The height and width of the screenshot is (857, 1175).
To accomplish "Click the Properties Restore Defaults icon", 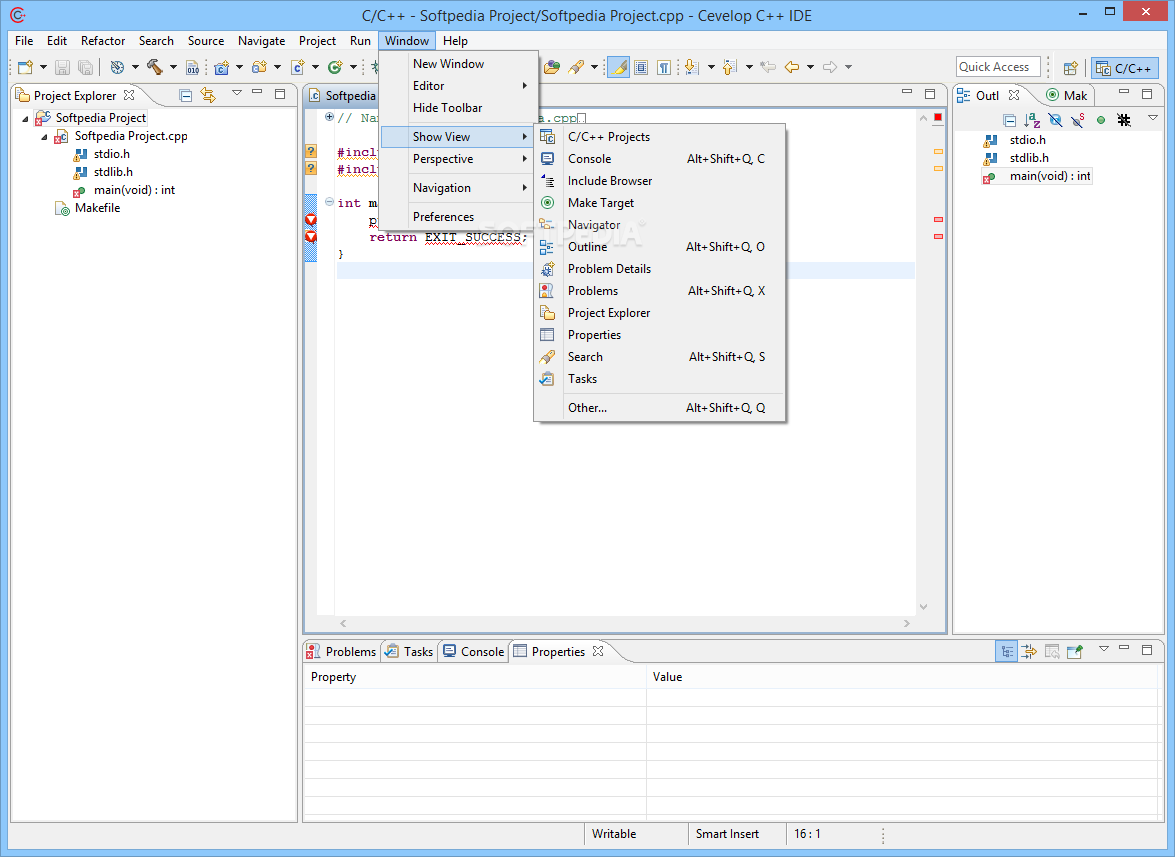I will coord(1052,651).
